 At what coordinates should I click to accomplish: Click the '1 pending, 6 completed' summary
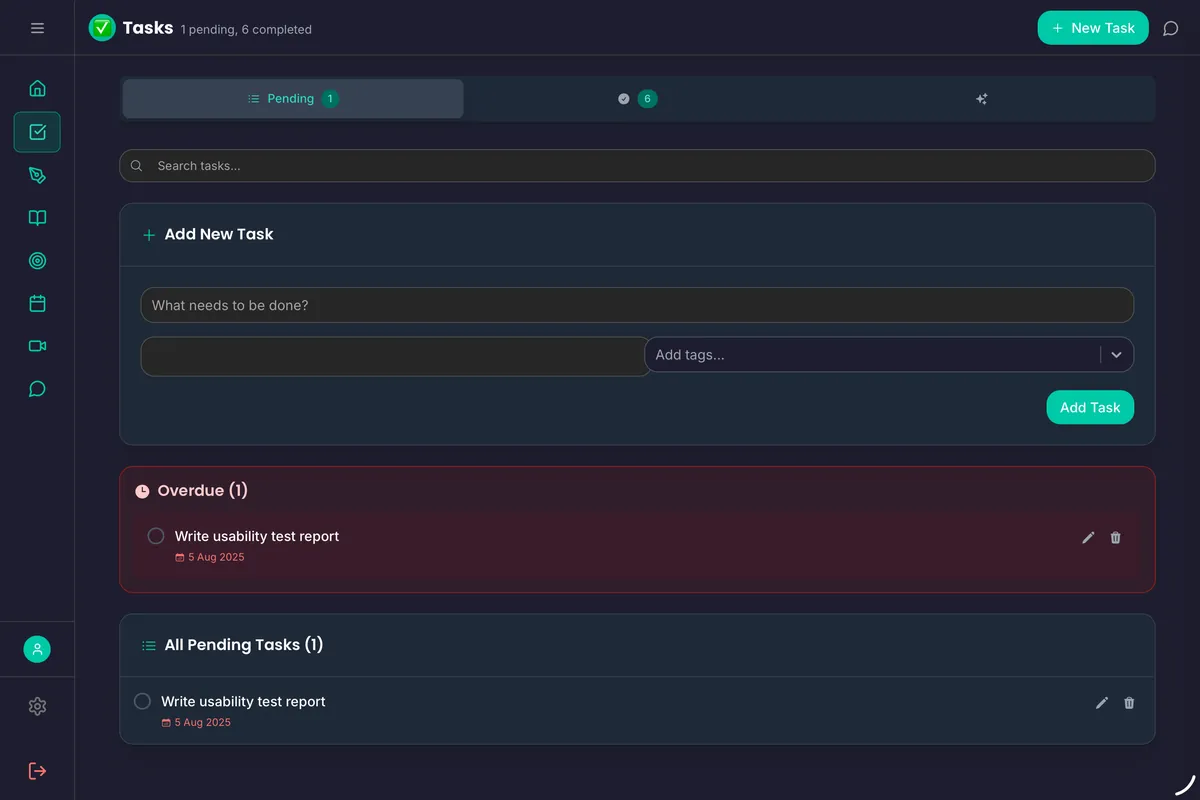(246, 30)
